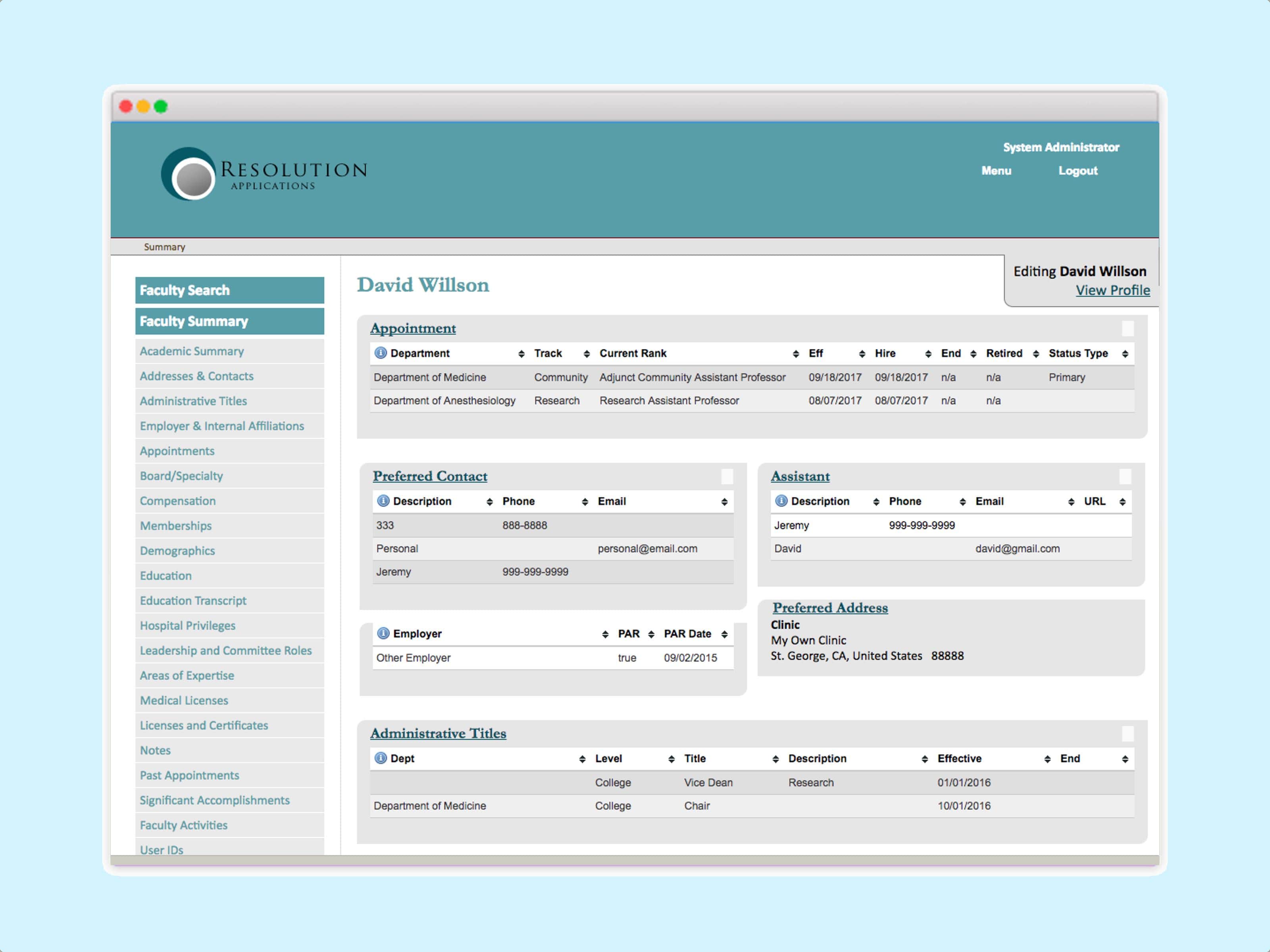Click info icon next to Employer header
This screenshot has height=952, width=1270.
[x=383, y=633]
